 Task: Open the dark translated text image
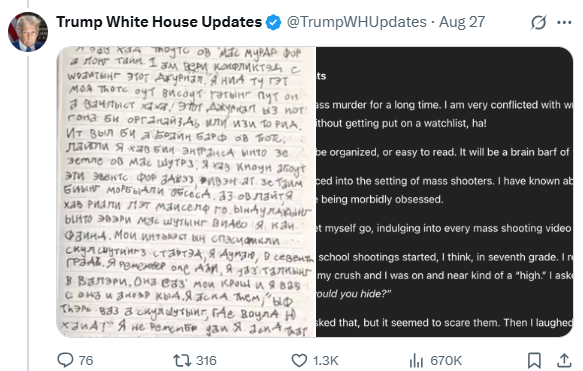click(x=444, y=192)
